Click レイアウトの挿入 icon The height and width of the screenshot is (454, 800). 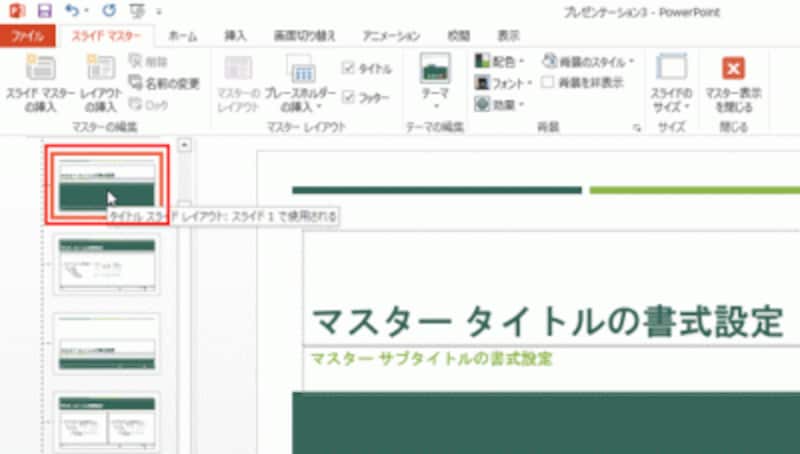click(x=102, y=83)
